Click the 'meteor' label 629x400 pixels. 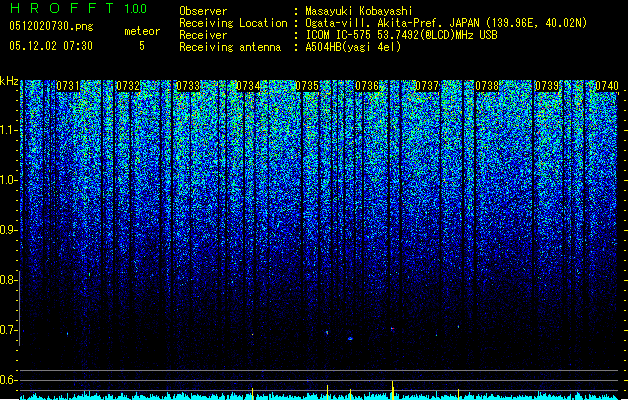[x=142, y=31]
